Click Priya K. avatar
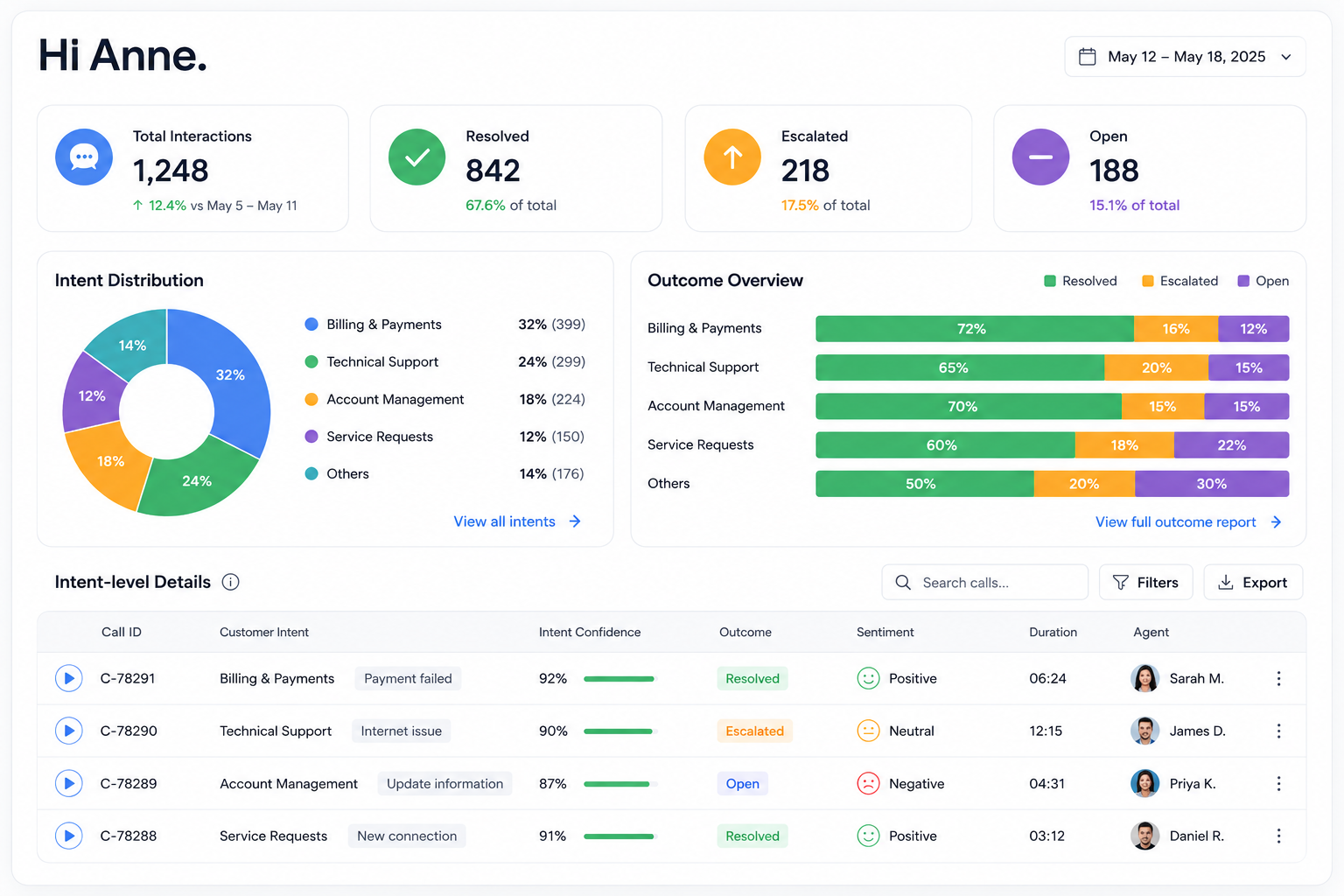Screen dimensions: 1344x896 (1145, 783)
